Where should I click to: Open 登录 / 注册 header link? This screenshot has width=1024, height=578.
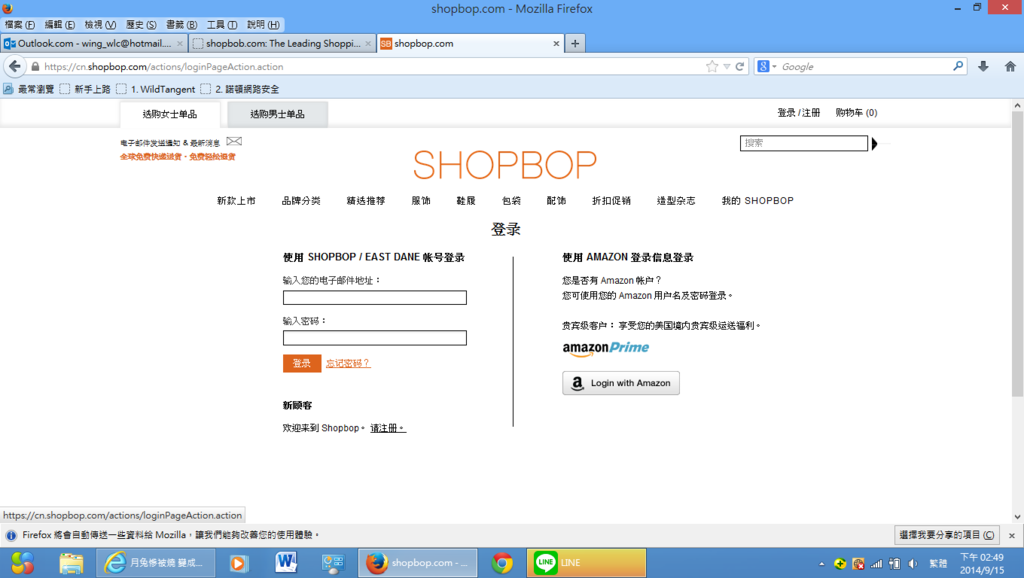coord(798,113)
